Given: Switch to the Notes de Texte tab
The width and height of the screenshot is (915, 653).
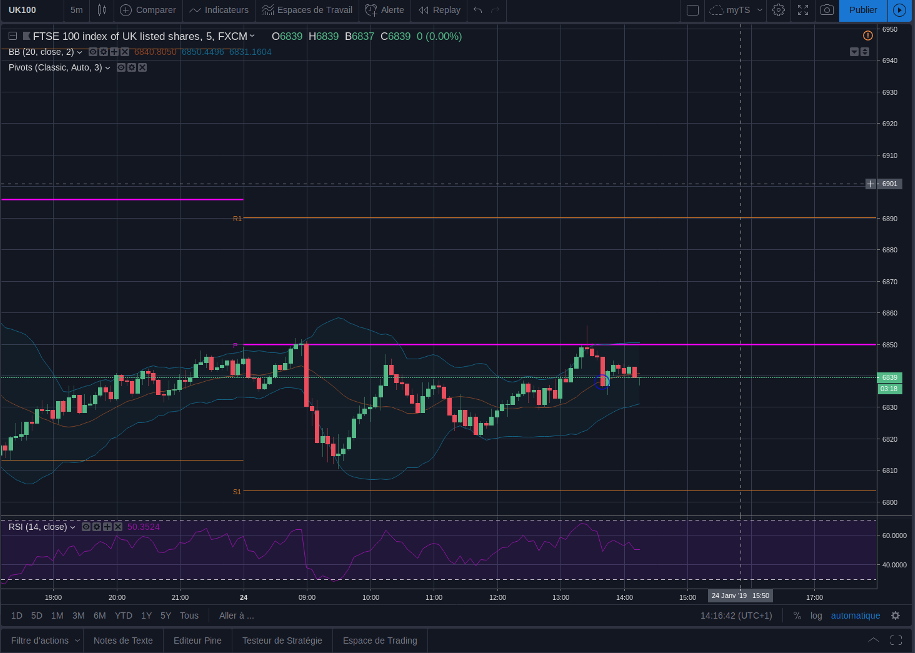Looking at the screenshot, I should coord(123,640).
